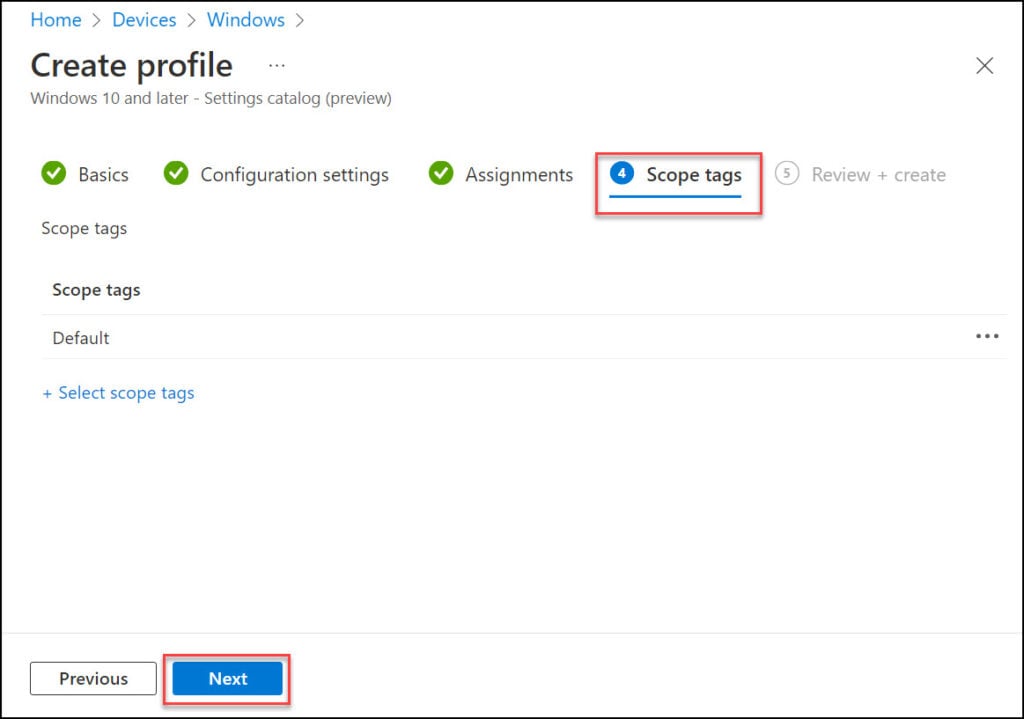Click the green checkmark beside Assignments
Image resolution: width=1024 pixels, height=719 pixels.
441,173
